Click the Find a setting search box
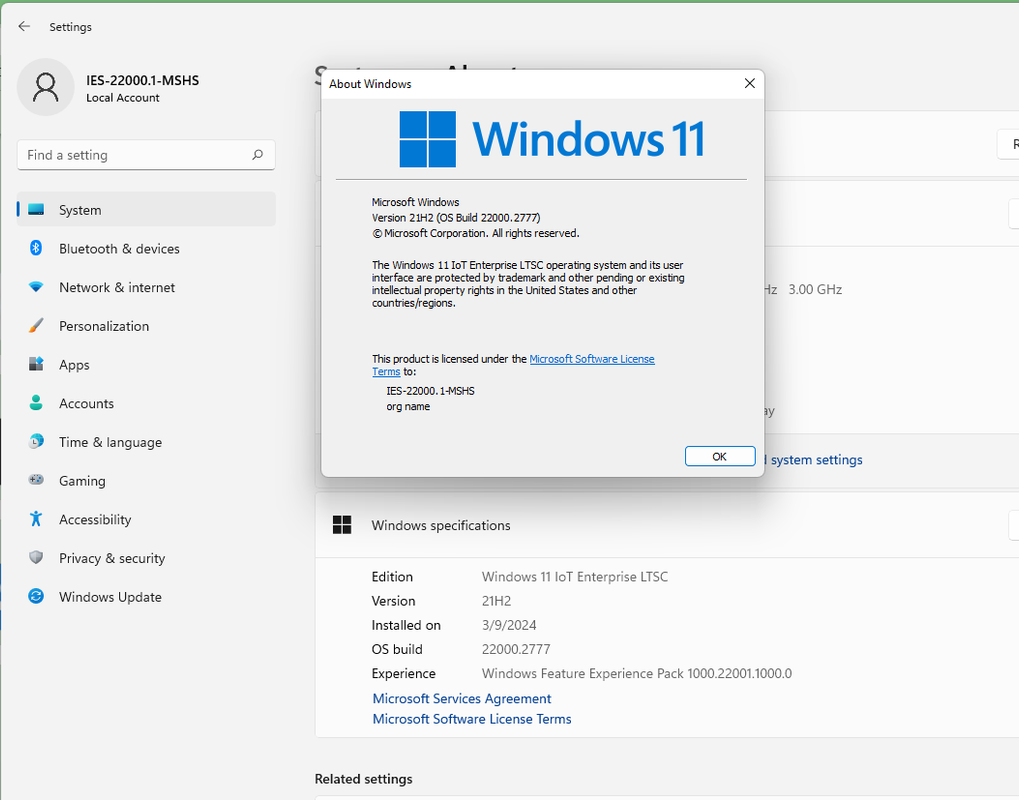 pyautogui.click(x=146, y=155)
